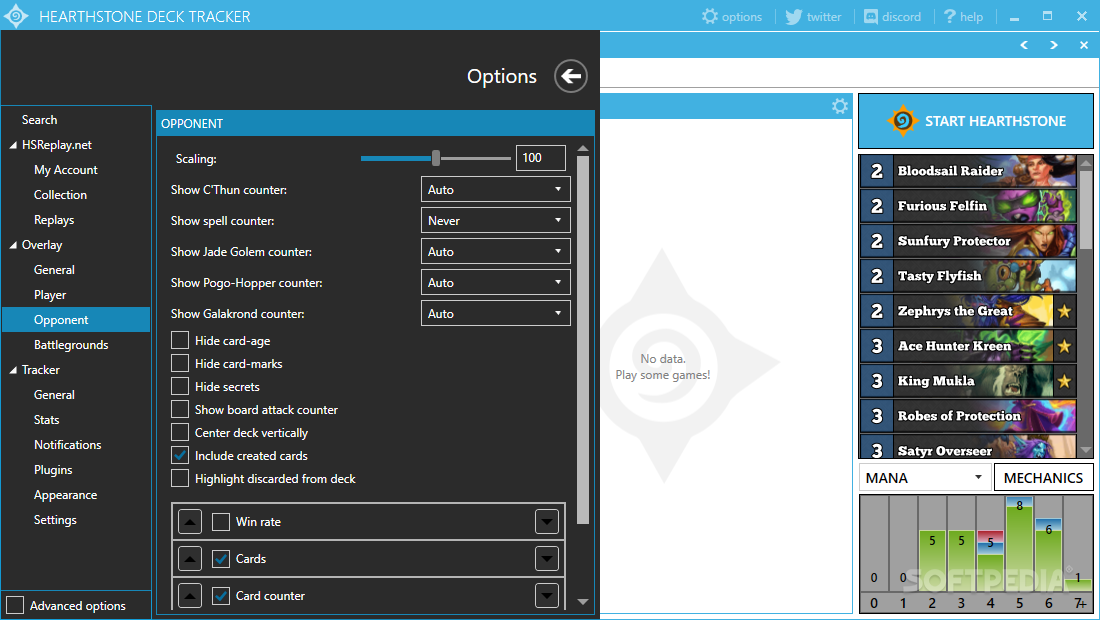Open the Replays options page
Screen dimensions: 1100x620
[x=54, y=220]
